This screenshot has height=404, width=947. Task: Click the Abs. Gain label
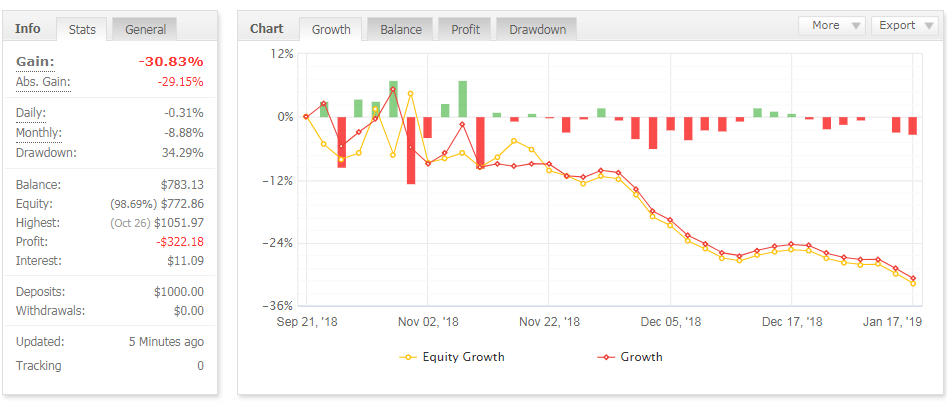pyautogui.click(x=43, y=82)
